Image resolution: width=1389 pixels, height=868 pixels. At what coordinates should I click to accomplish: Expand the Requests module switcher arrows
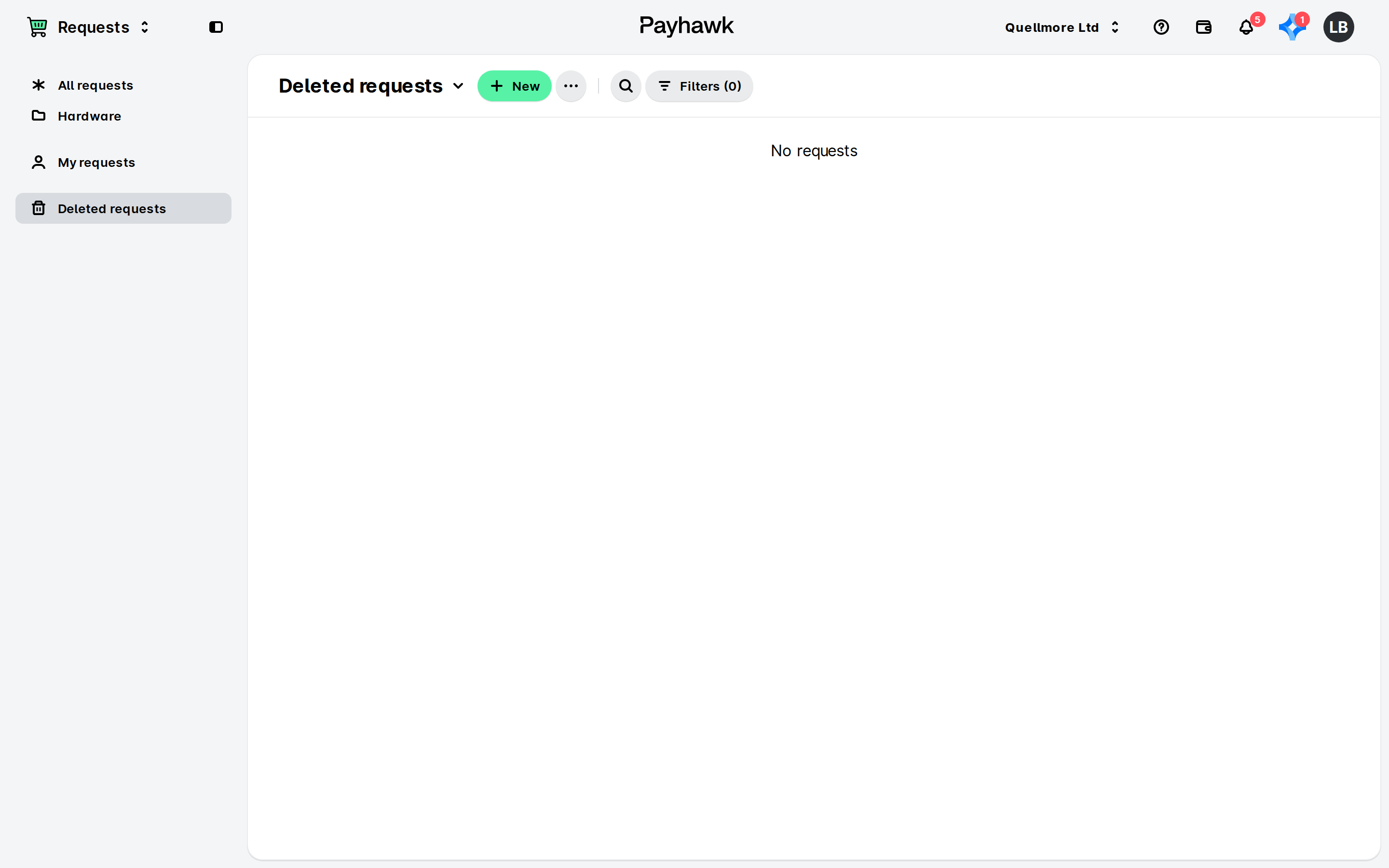145,27
